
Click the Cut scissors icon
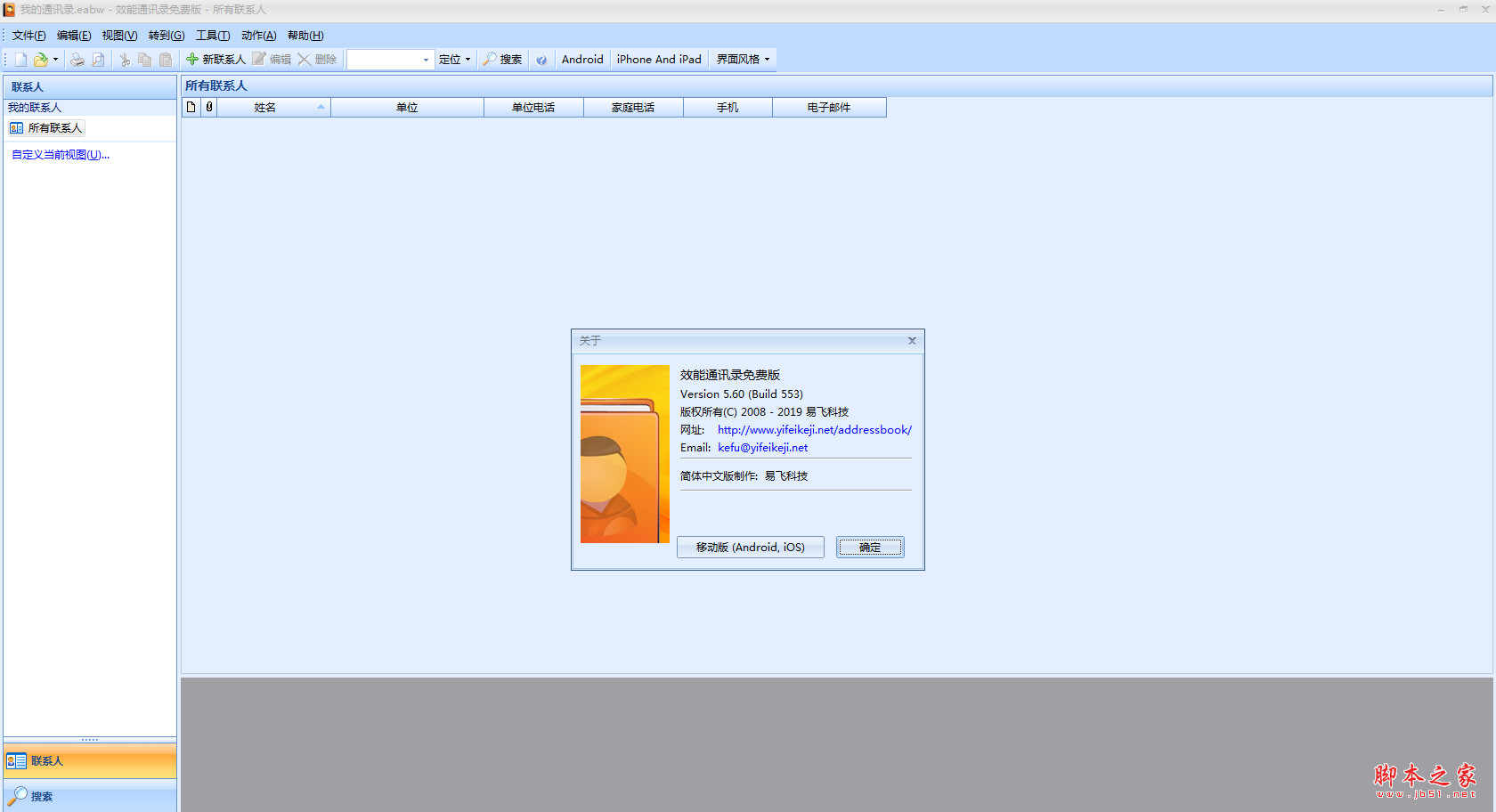[x=125, y=60]
